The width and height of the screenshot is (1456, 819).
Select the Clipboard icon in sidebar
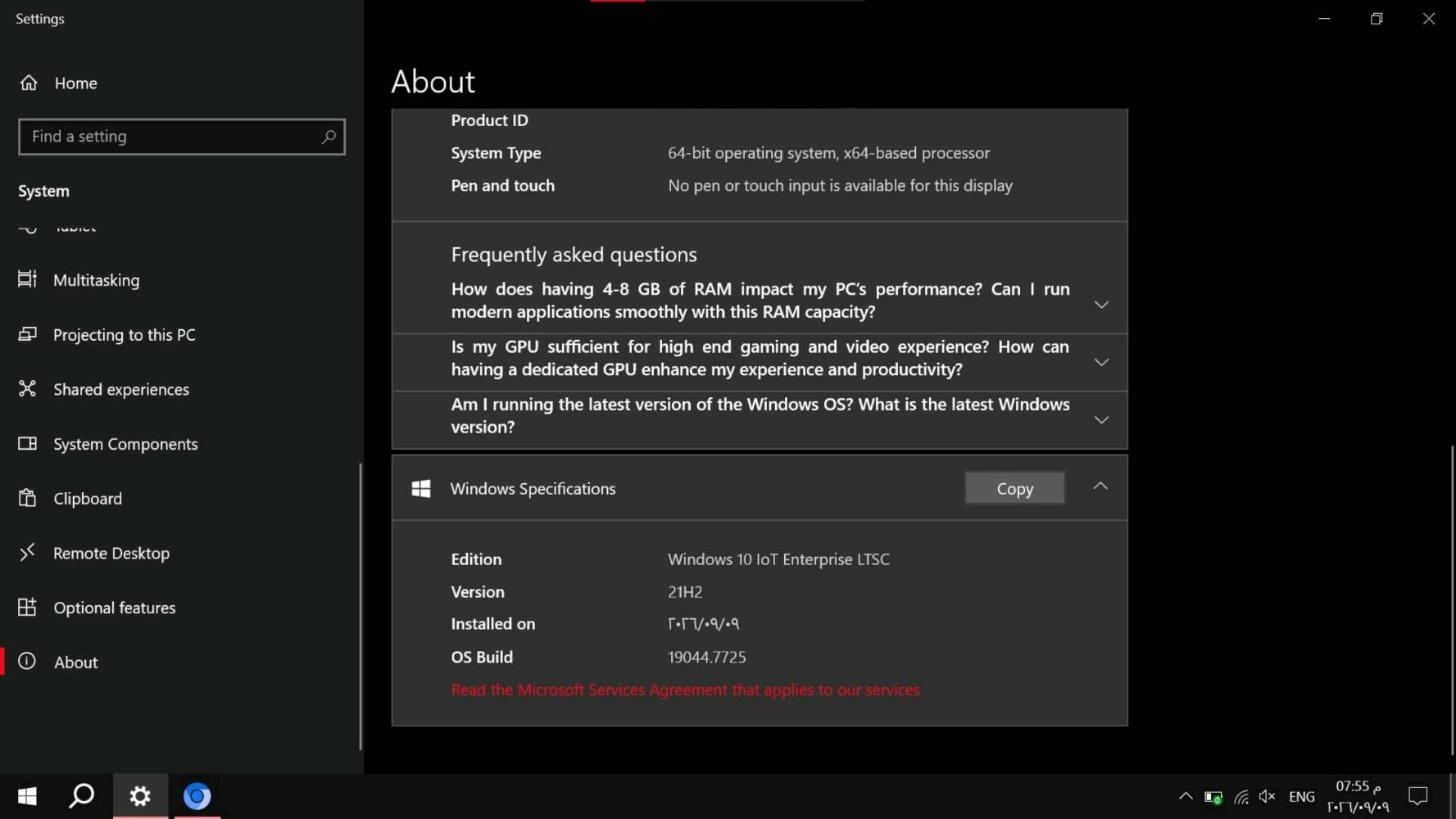(x=27, y=498)
